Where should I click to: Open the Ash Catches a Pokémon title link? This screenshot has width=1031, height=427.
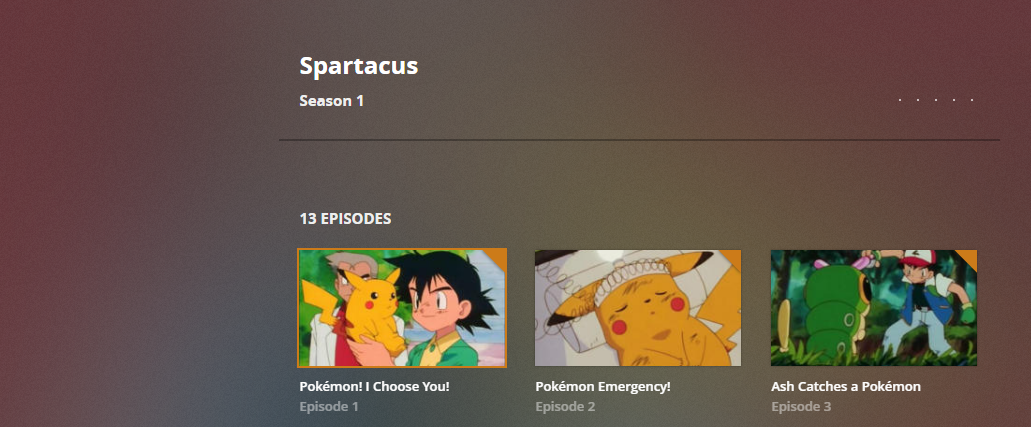tap(846, 386)
